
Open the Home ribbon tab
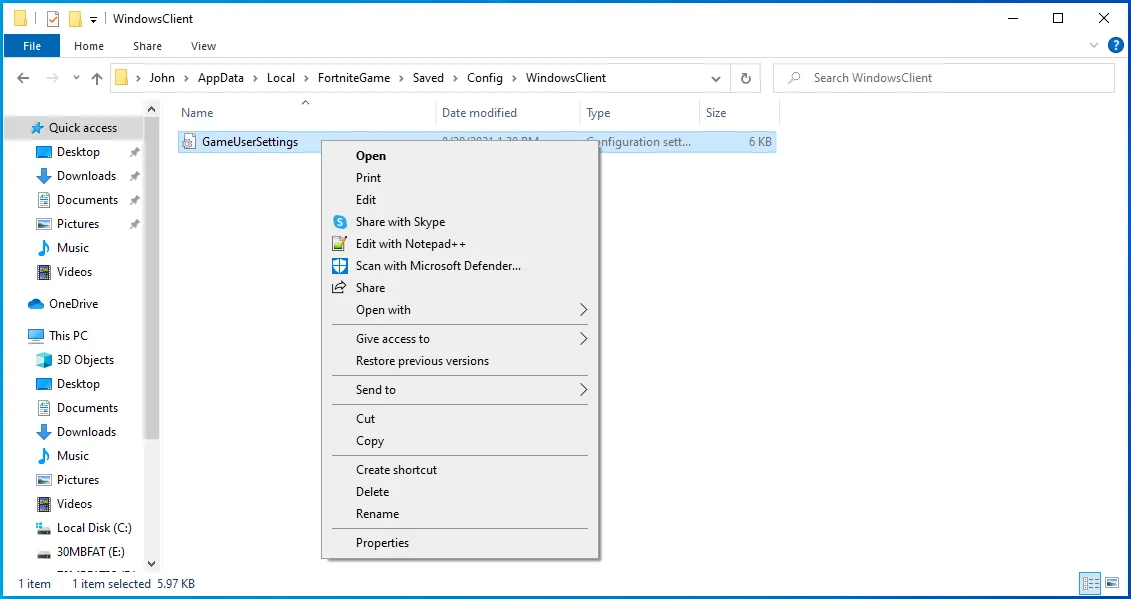coord(89,45)
